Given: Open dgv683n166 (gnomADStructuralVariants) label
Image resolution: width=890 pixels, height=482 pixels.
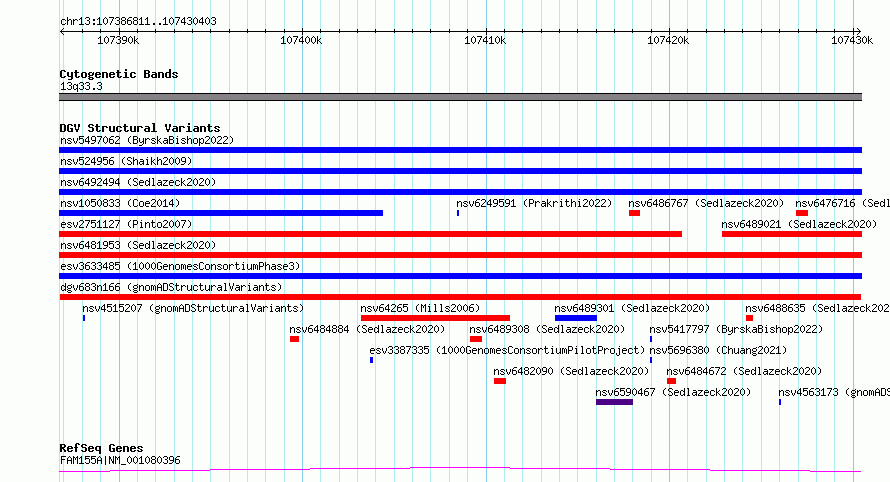Looking at the screenshot, I should point(171,287).
